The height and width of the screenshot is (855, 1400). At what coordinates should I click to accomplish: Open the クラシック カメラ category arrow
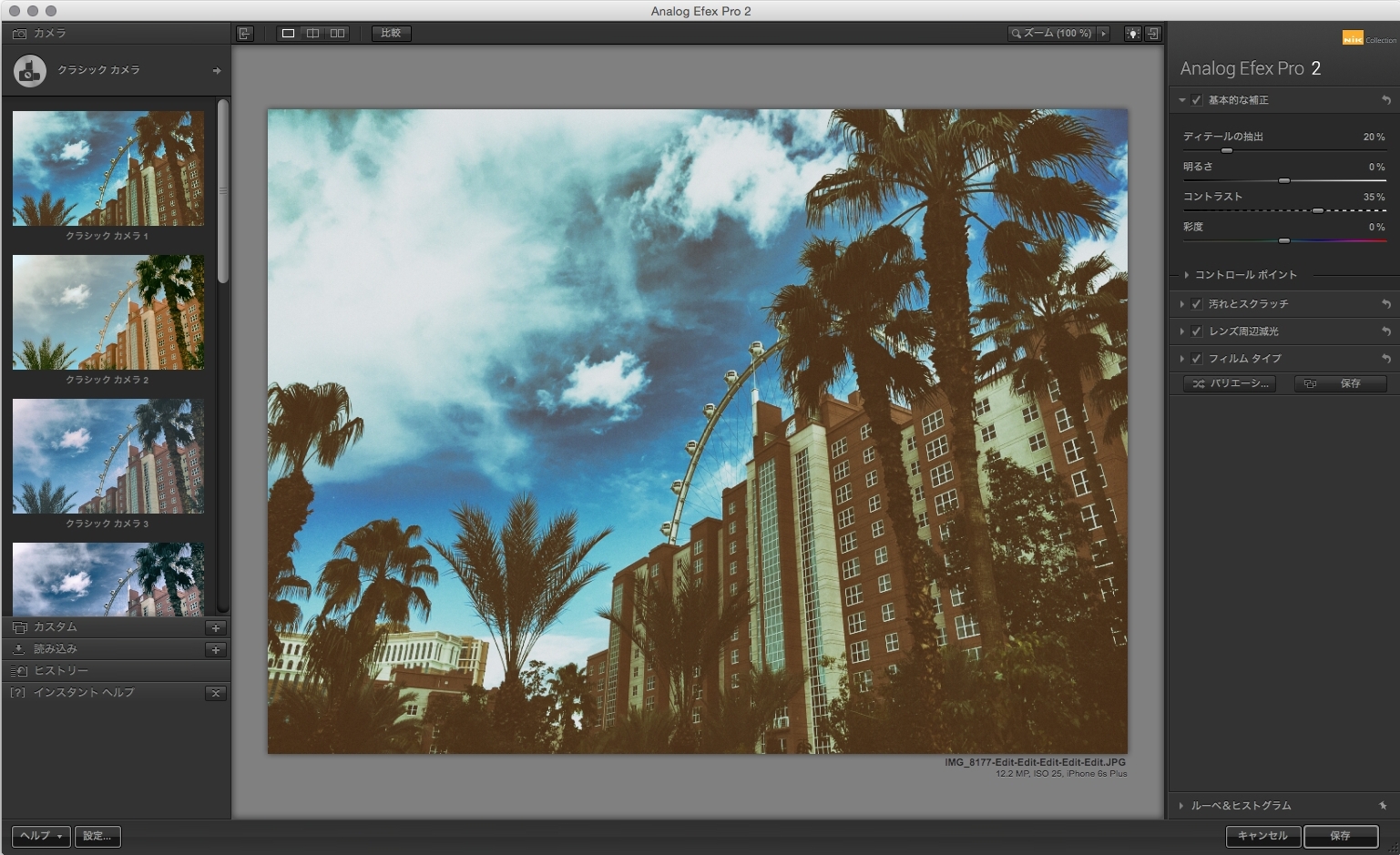217,70
